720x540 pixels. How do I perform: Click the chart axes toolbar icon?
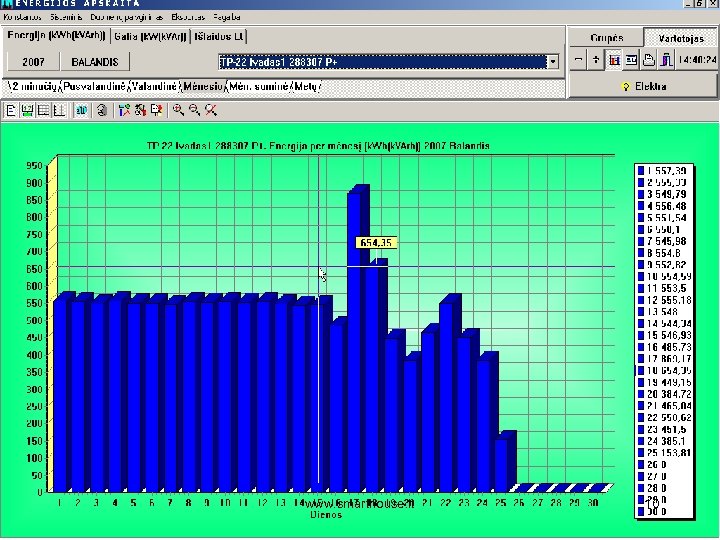(59, 110)
